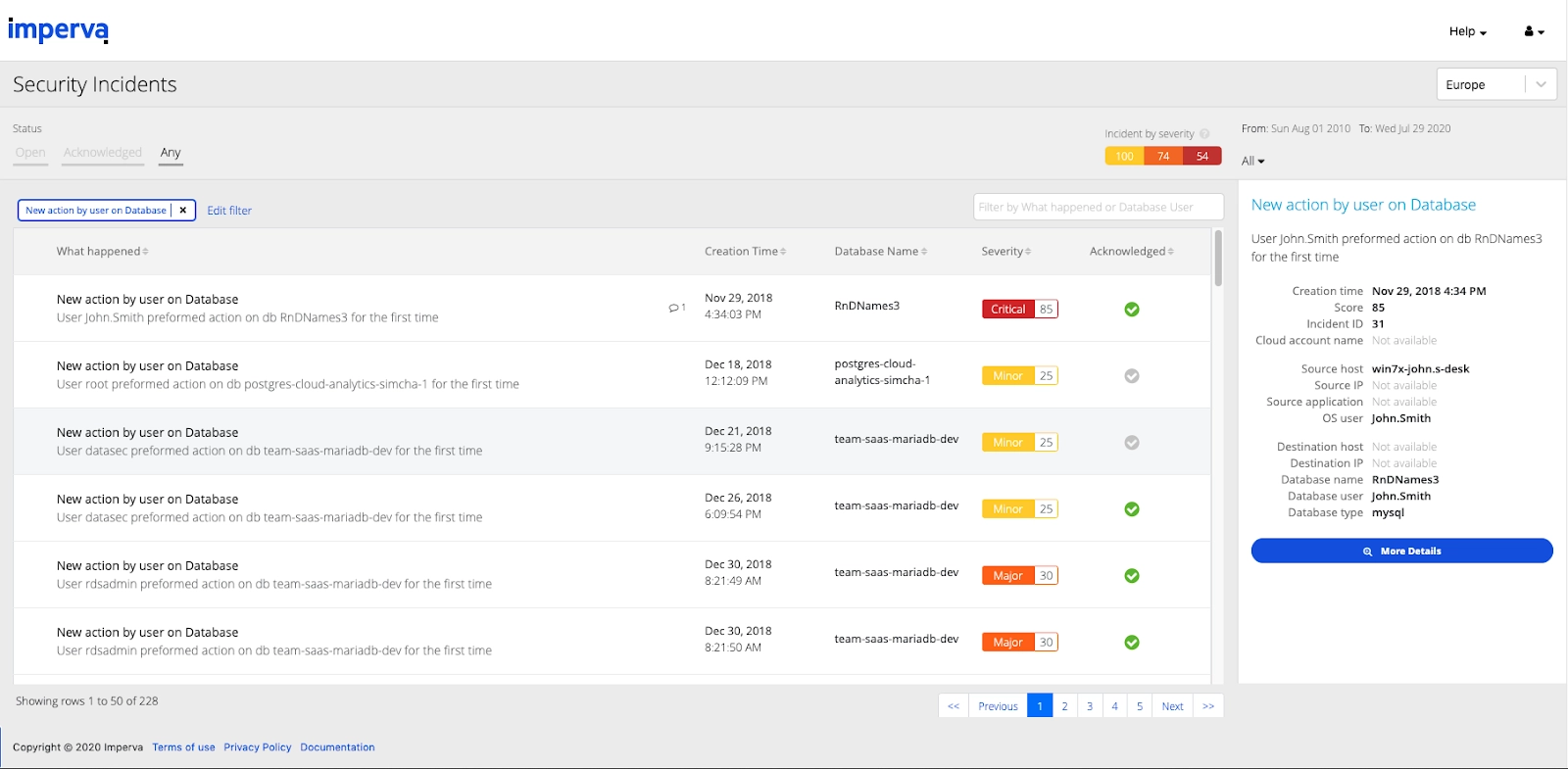Viewport: 1568px width, 769px height.
Task: Click the Next page button
Action: click(x=1172, y=706)
